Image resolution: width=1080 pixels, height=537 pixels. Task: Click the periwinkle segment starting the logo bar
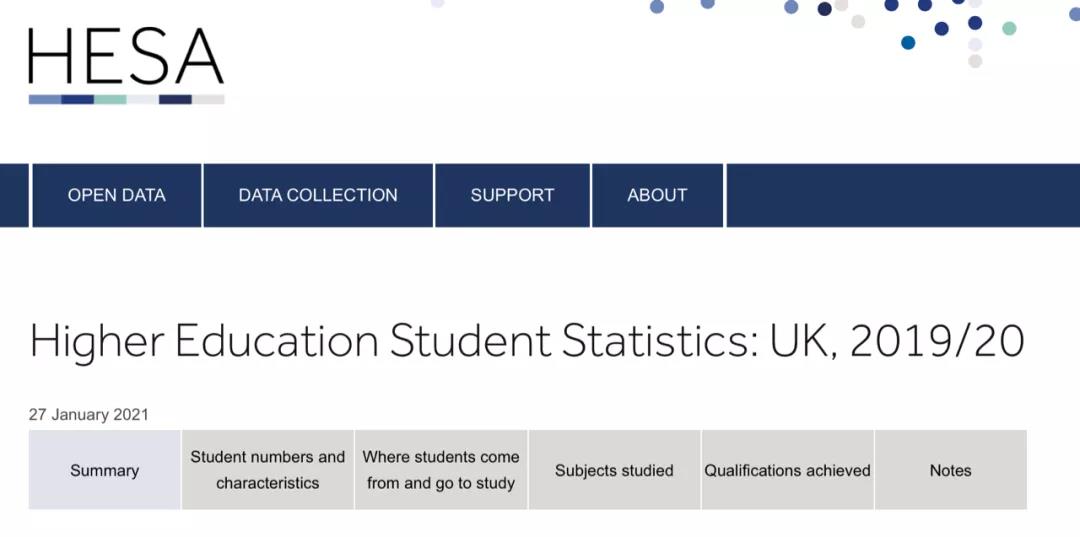pos(45,100)
